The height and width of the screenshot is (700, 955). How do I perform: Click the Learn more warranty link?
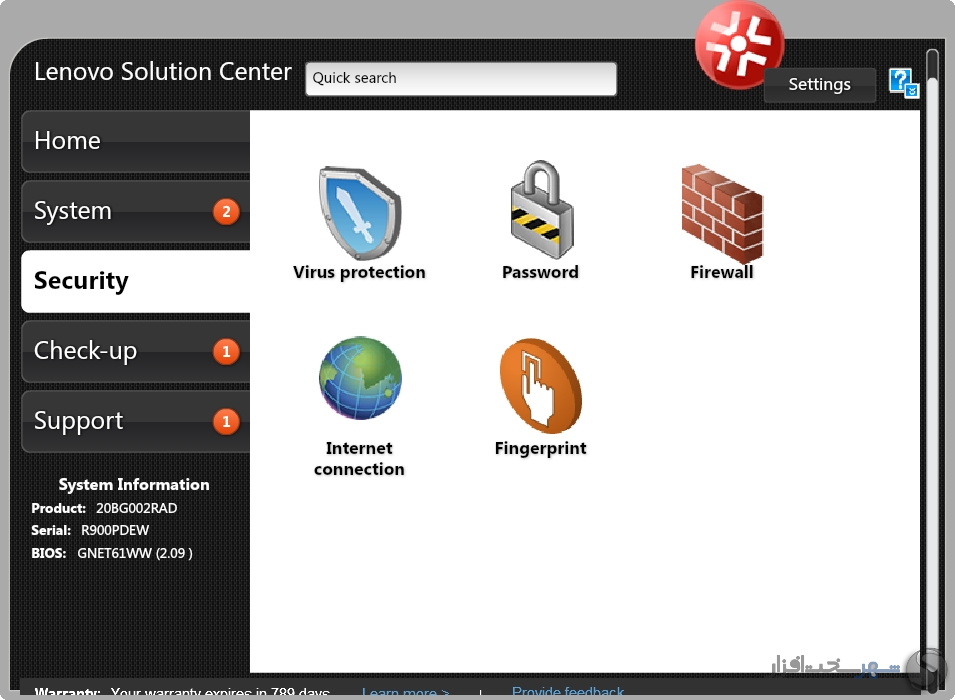coord(406,693)
